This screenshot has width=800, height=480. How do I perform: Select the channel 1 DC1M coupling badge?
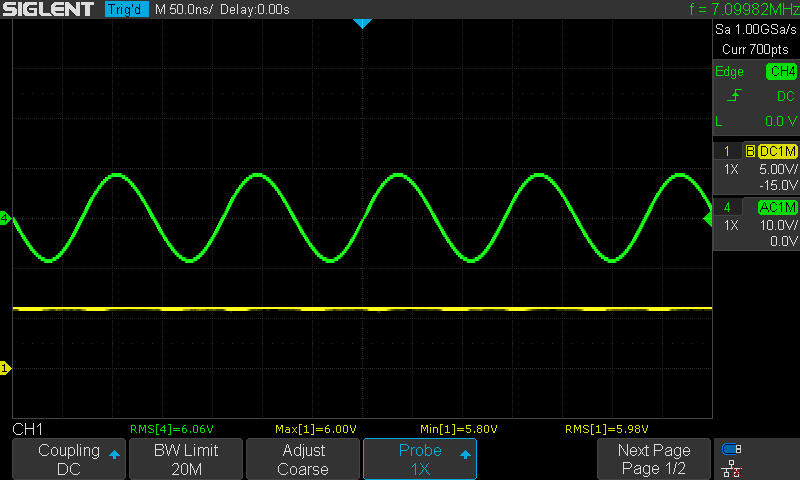pos(778,151)
